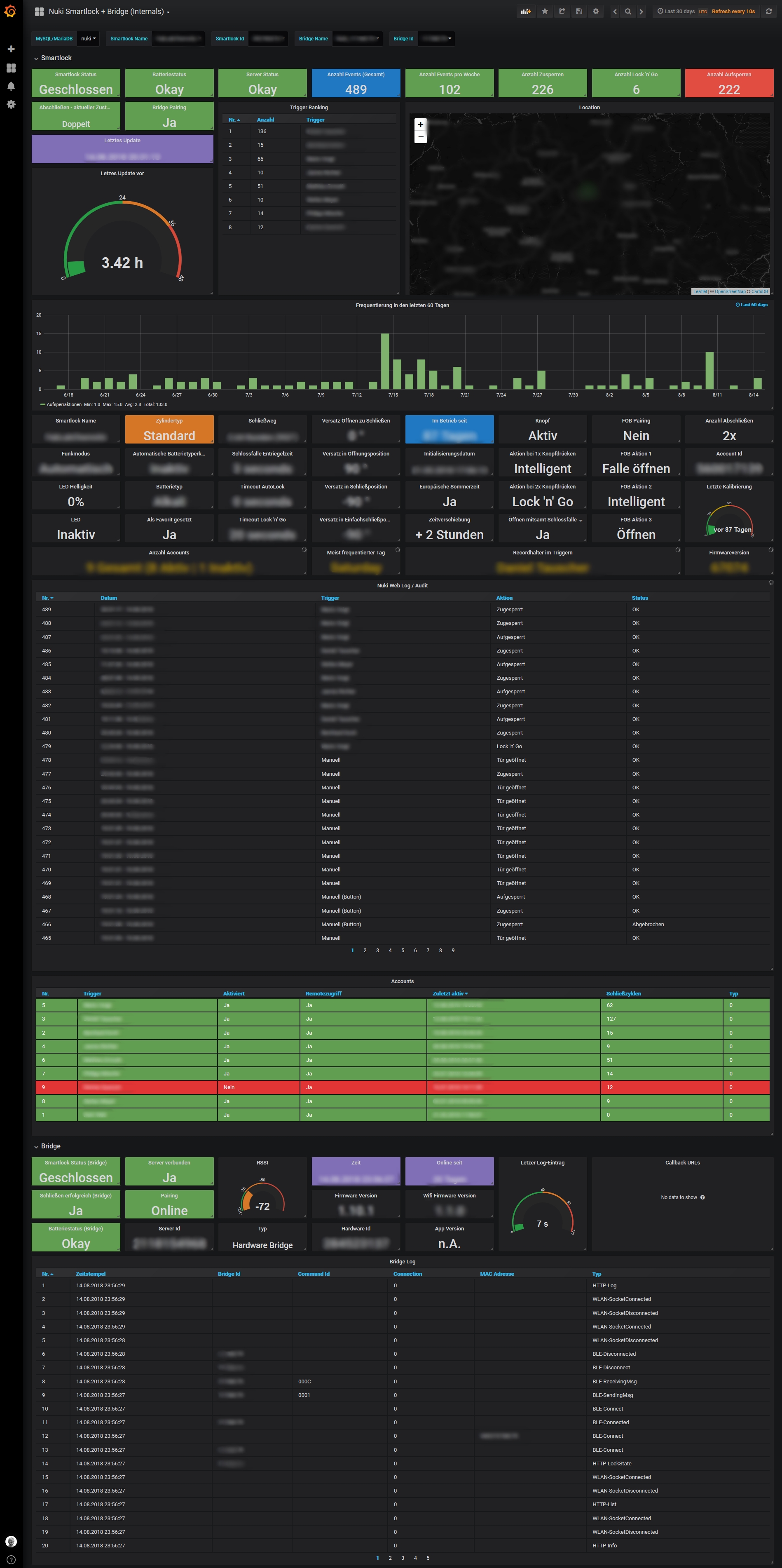Screen dimensions: 782x1568
Task: Sort Bridge Log by Zeitstempel column
Action: pos(91,1274)
